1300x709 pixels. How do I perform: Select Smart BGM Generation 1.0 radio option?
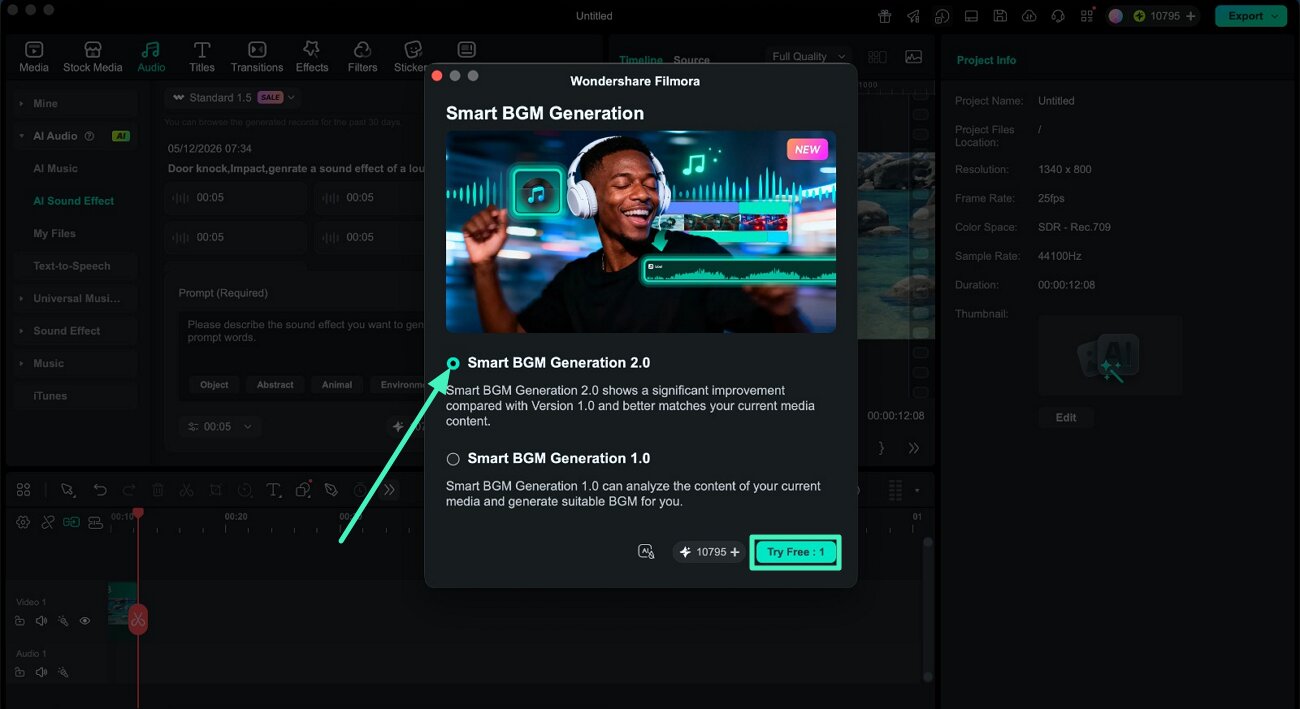453,459
